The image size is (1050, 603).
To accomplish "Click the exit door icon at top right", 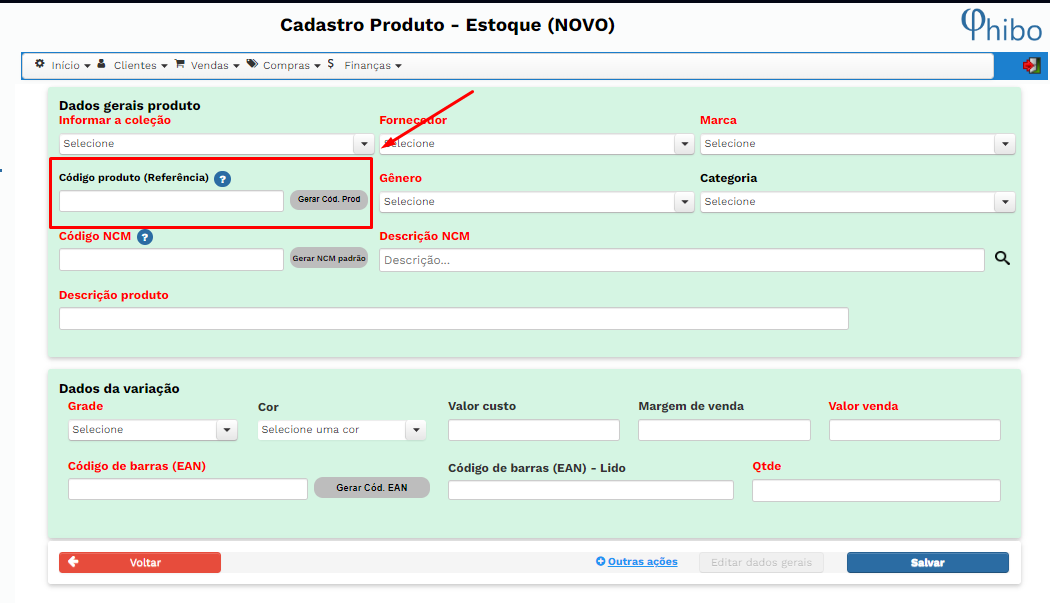I will (x=1031, y=65).
